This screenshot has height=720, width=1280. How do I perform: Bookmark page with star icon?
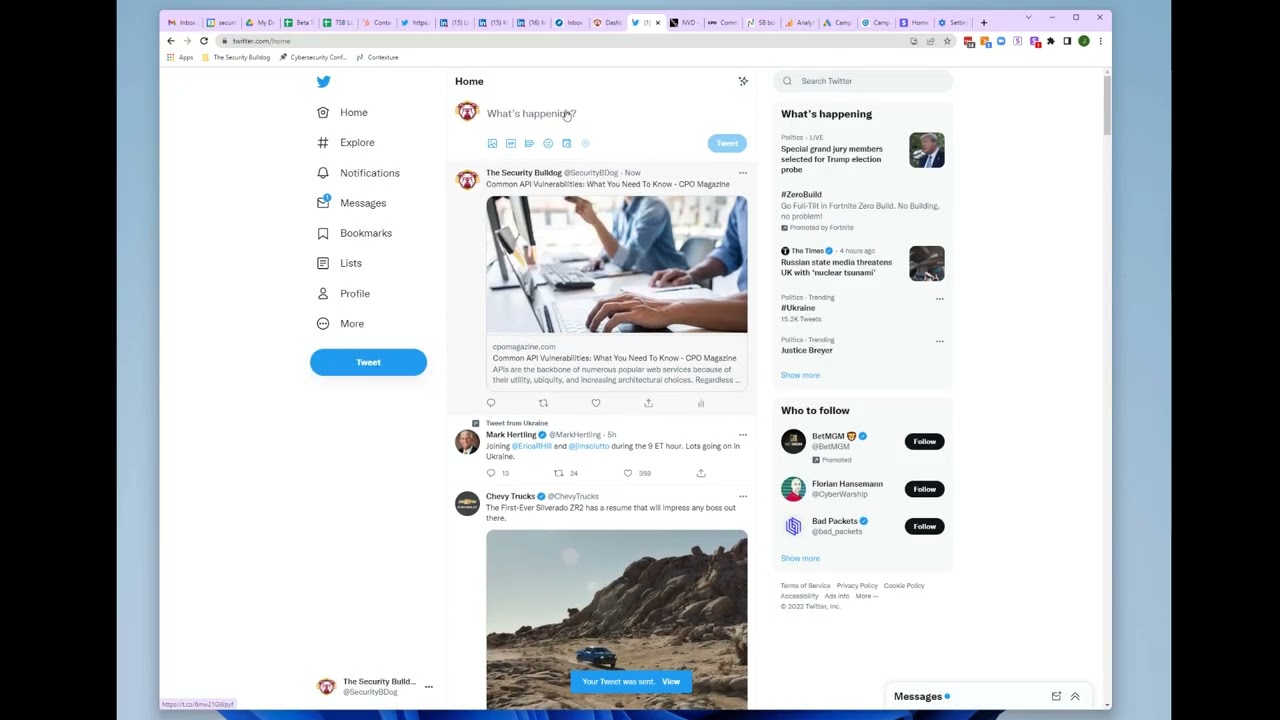pos(947,41)
